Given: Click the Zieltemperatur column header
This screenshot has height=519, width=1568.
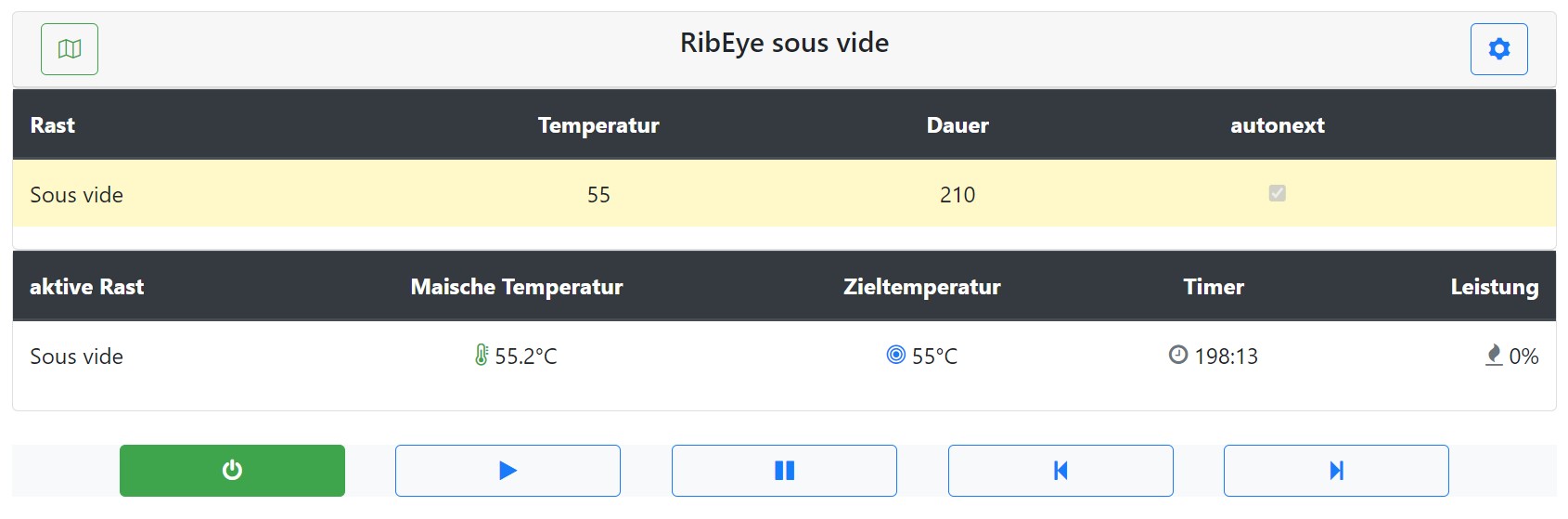Looking at the screenshot, I should [921, 287].
